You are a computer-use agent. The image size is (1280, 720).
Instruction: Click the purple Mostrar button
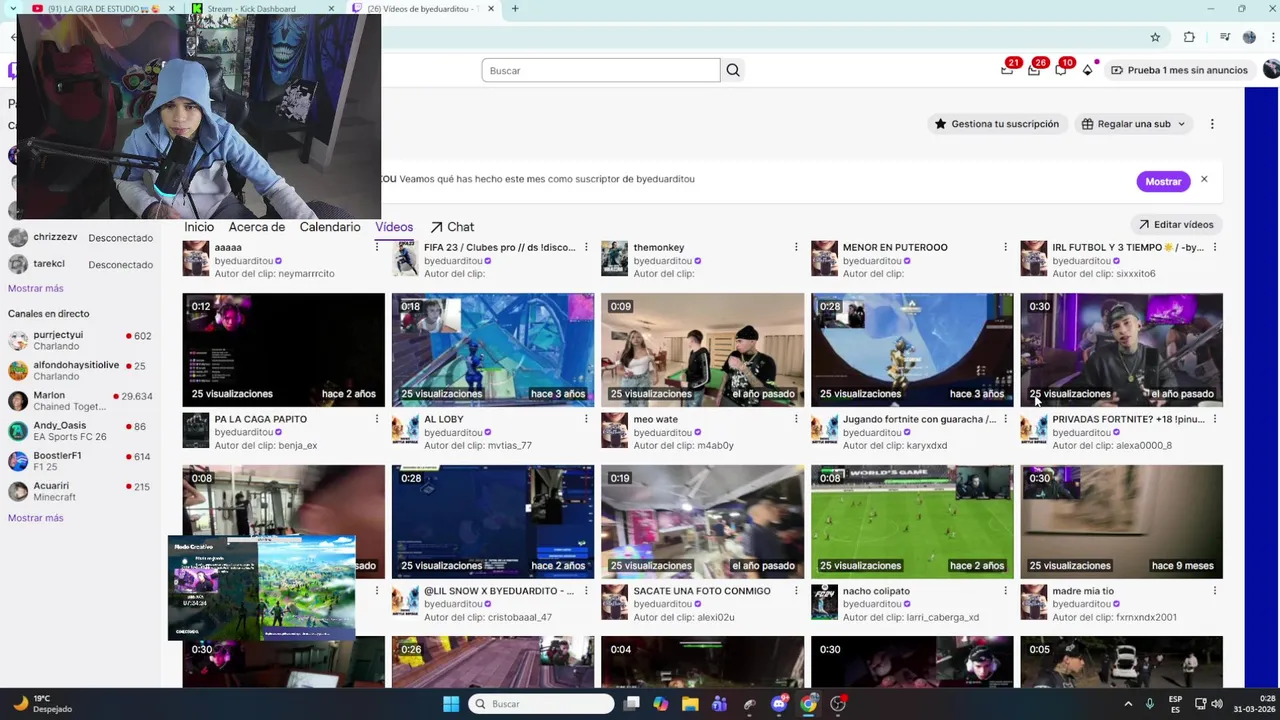[x=1163, y=181]
